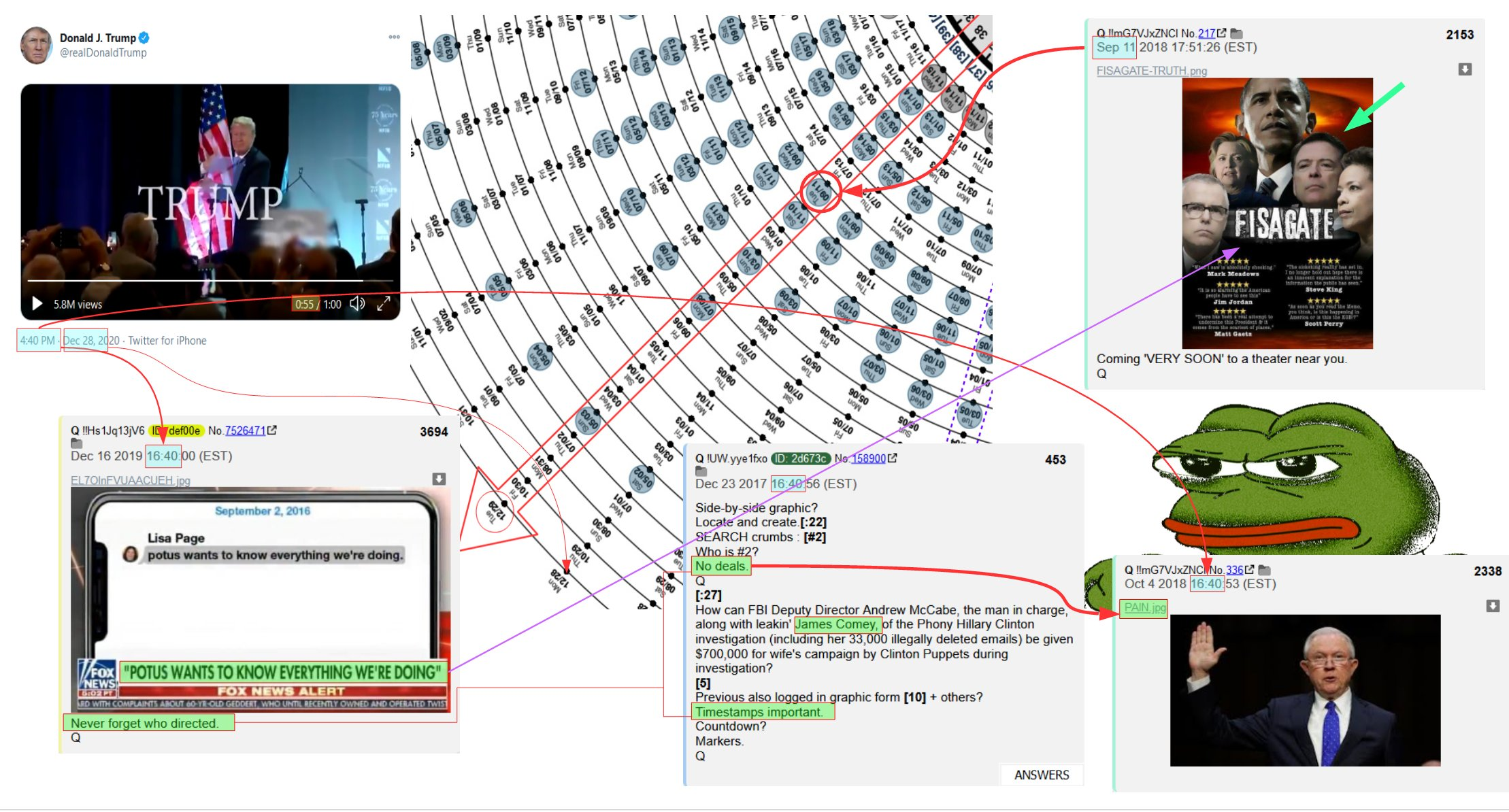Open post No. 336 link
The width and height of the screenshot is (1509, 812).
coord(1235,570)
